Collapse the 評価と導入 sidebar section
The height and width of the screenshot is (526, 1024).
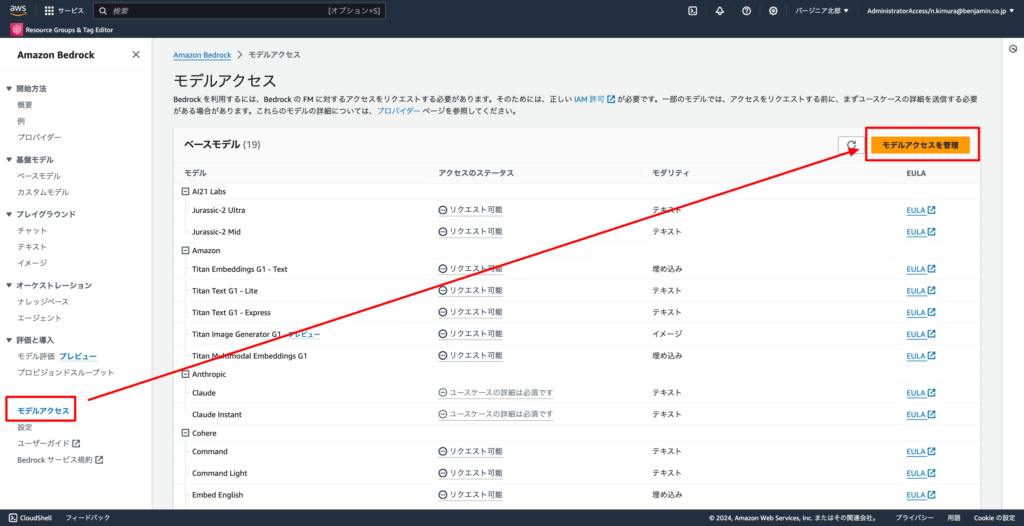tap(9, 340)
